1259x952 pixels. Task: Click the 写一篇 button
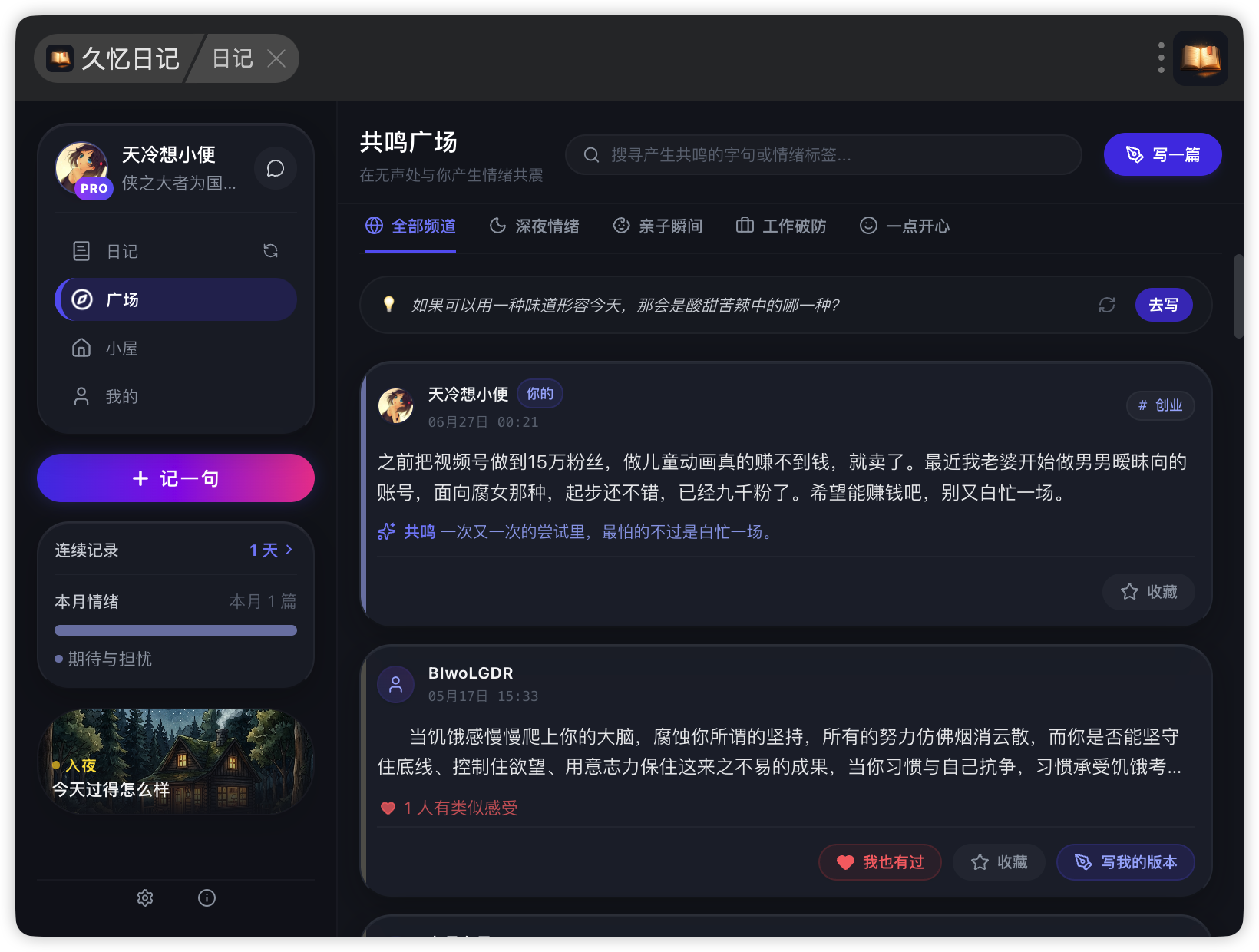pyautogui.click(x=1162, y=154)
